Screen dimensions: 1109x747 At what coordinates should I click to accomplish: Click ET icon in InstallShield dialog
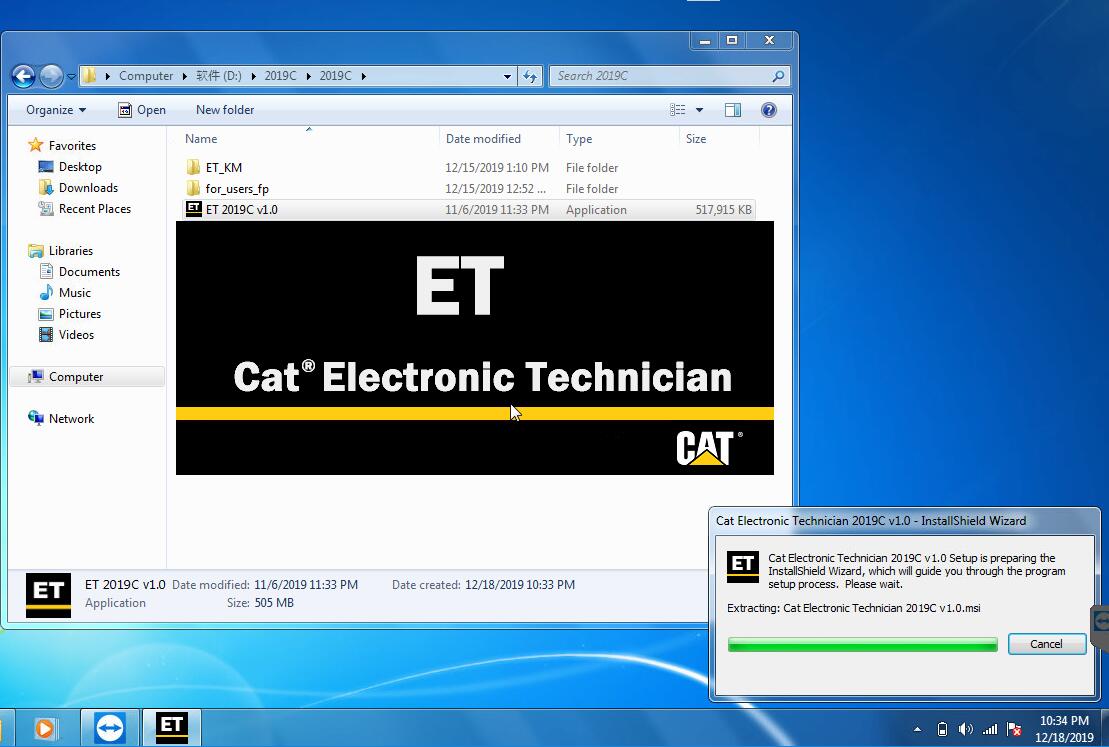(743, 567)
